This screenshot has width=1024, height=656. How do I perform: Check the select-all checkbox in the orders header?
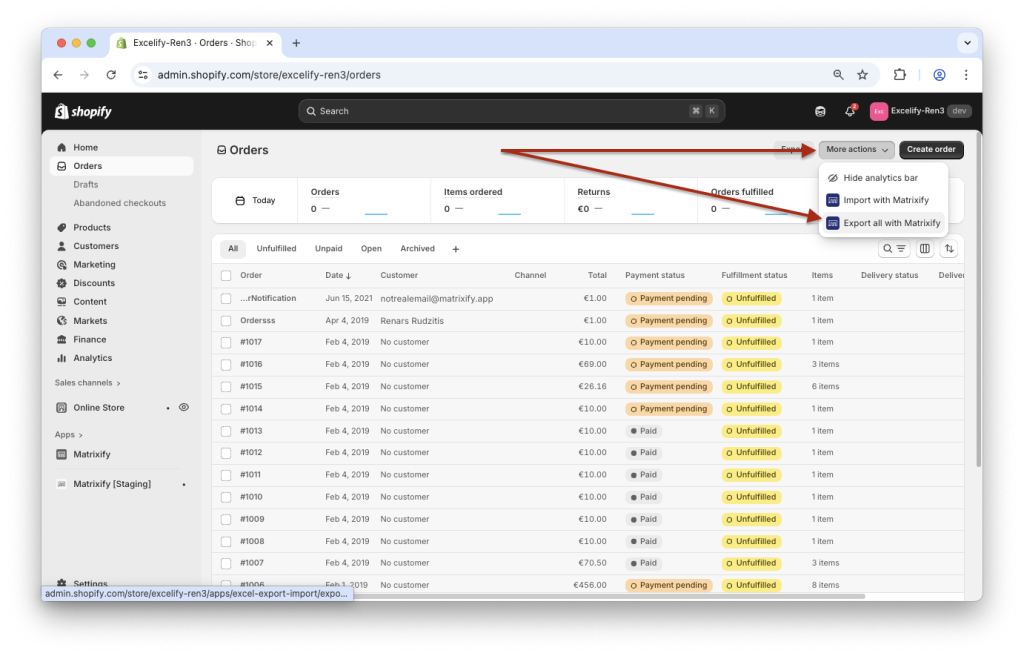226,275
